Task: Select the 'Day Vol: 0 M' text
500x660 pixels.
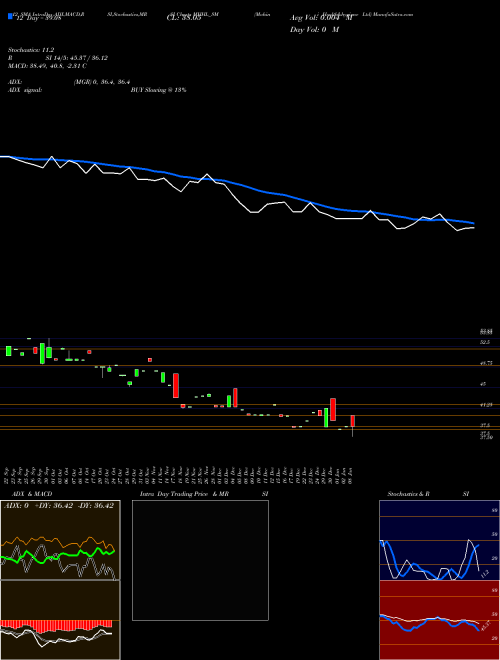Action: click(x=314, y=30)
